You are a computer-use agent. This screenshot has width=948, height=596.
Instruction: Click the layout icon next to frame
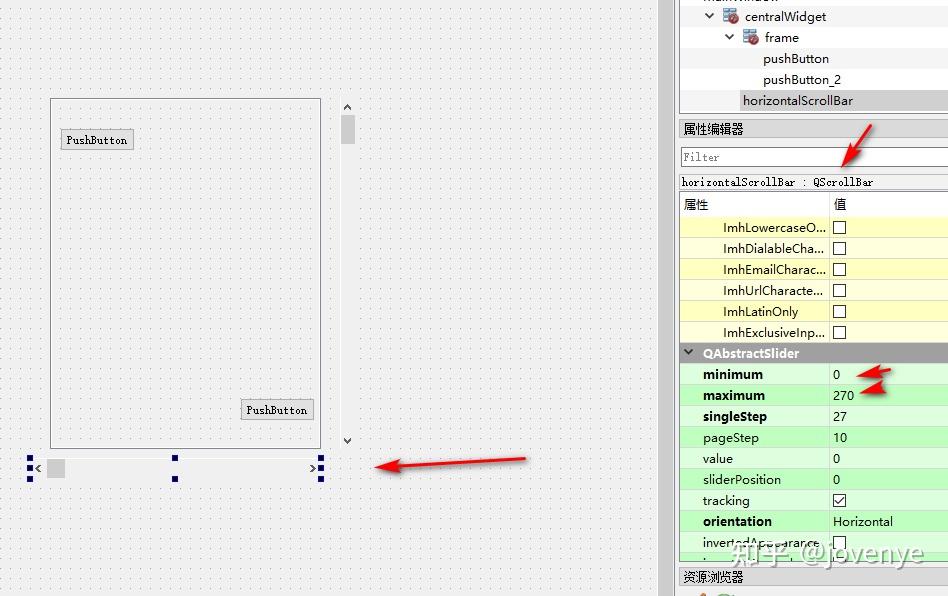[750, 37]
